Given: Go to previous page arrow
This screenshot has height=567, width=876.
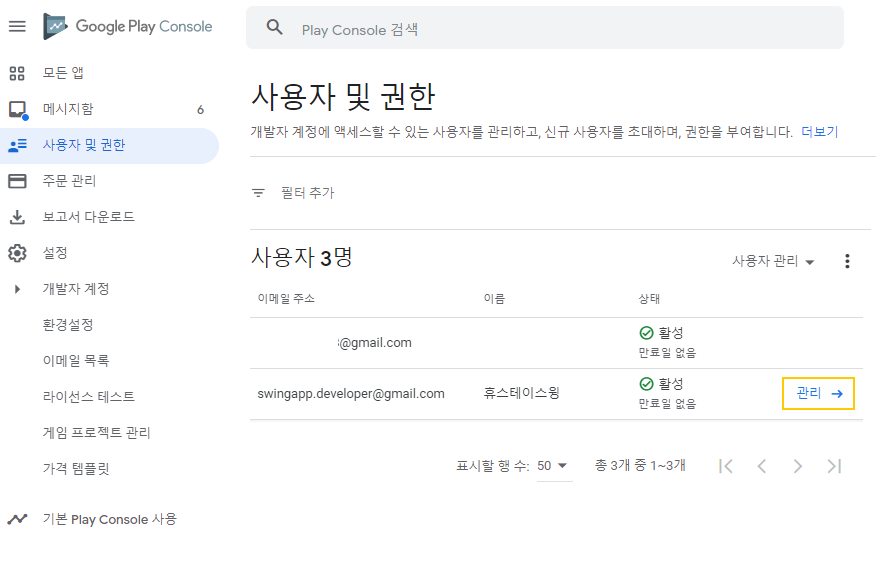Looking at the screenshot, I should click(x=762, y=466).
